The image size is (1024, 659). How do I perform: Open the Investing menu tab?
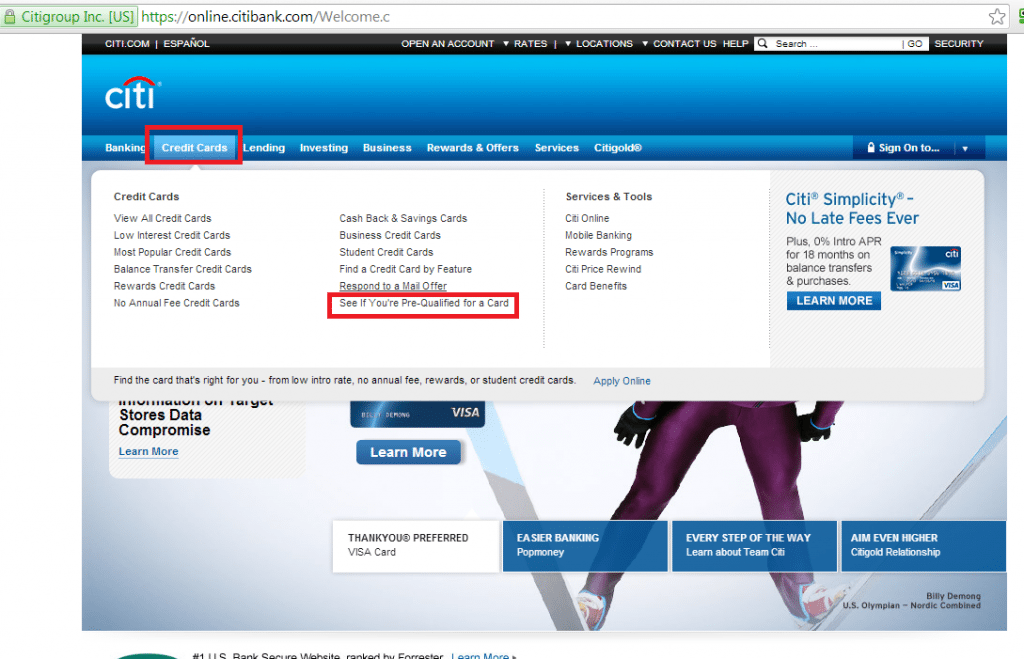[x=324, y=148]
